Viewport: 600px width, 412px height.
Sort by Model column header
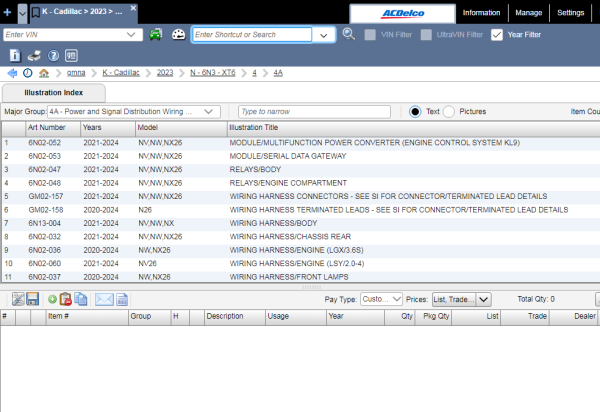(x=181, y=128)
